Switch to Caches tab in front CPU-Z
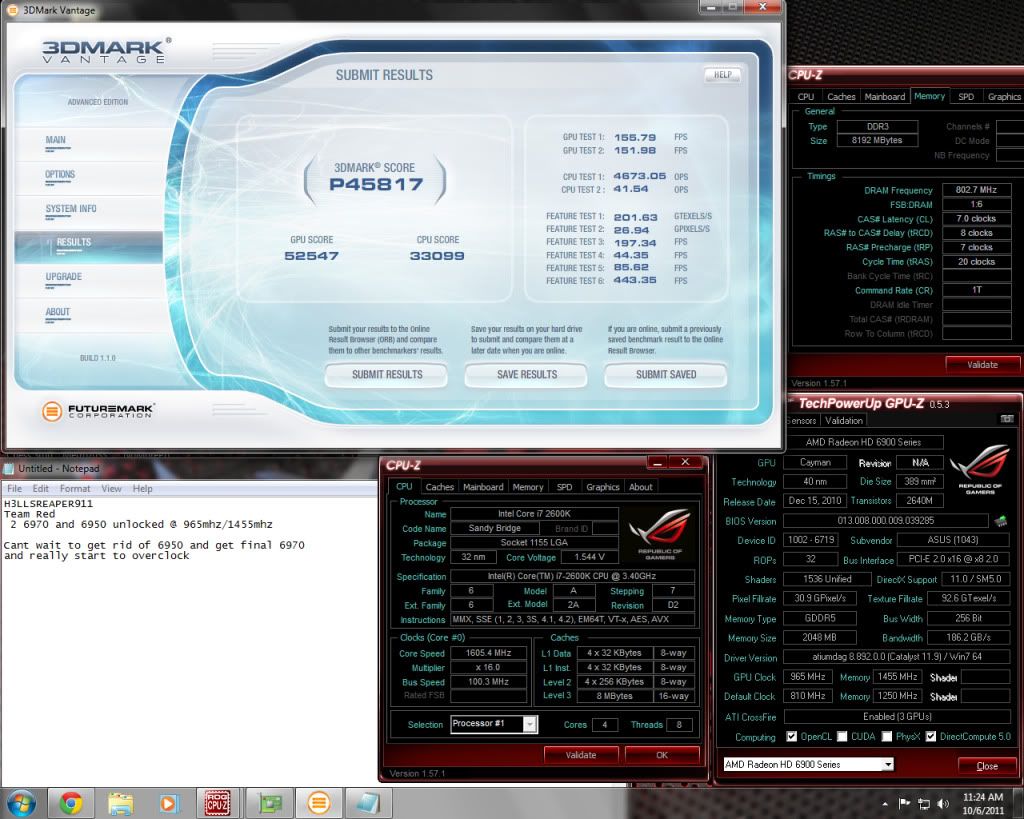Viewport: 1024px width, 819px height. tap(440, 487)
